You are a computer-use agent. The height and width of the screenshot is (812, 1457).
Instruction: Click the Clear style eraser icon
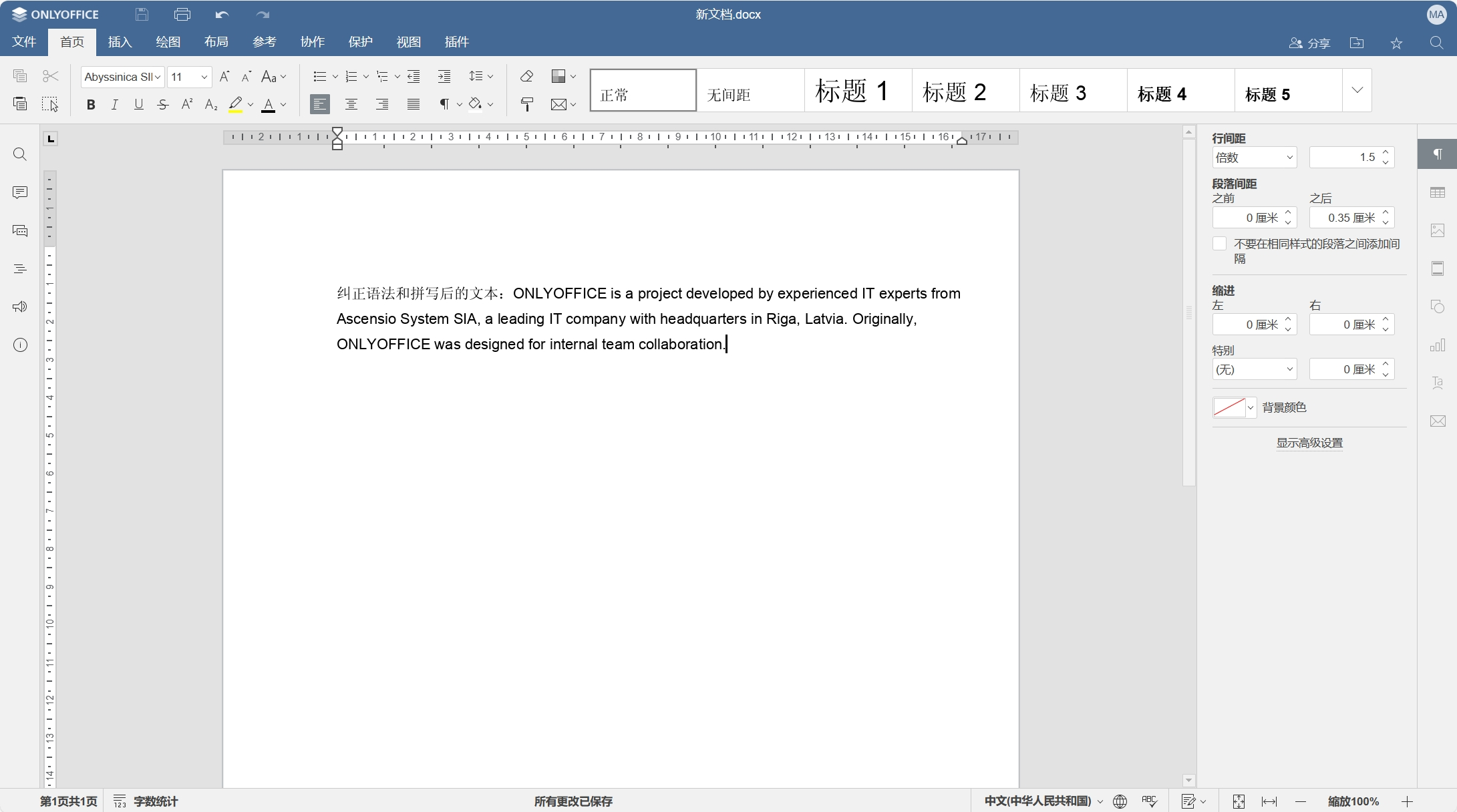click(x=526, y=76)
